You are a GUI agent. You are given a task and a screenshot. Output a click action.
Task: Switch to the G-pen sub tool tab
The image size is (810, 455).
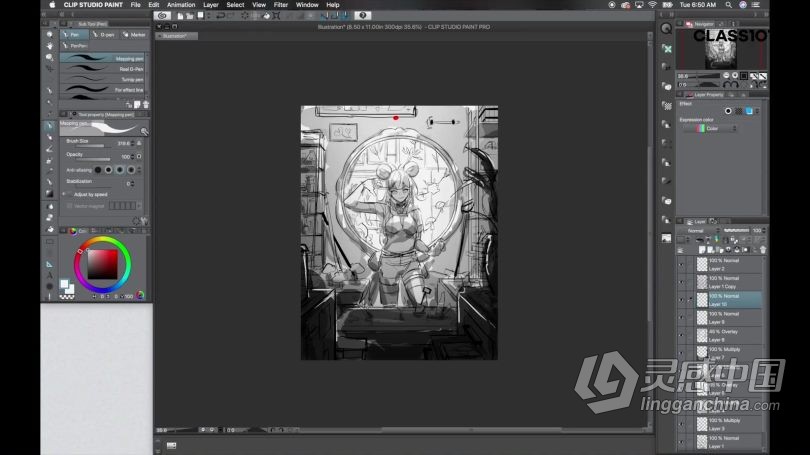click(104, 35)
